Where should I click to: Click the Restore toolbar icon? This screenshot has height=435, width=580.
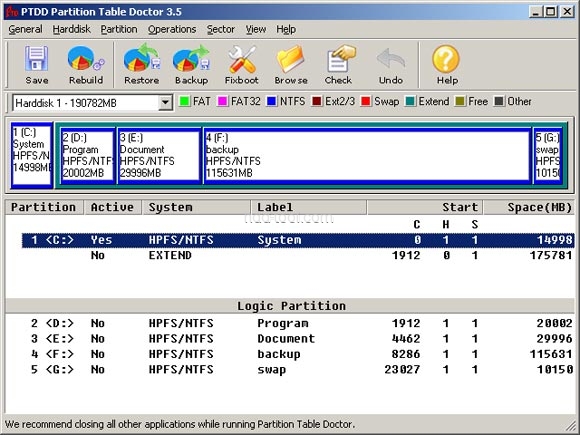(x=142, y=58)
